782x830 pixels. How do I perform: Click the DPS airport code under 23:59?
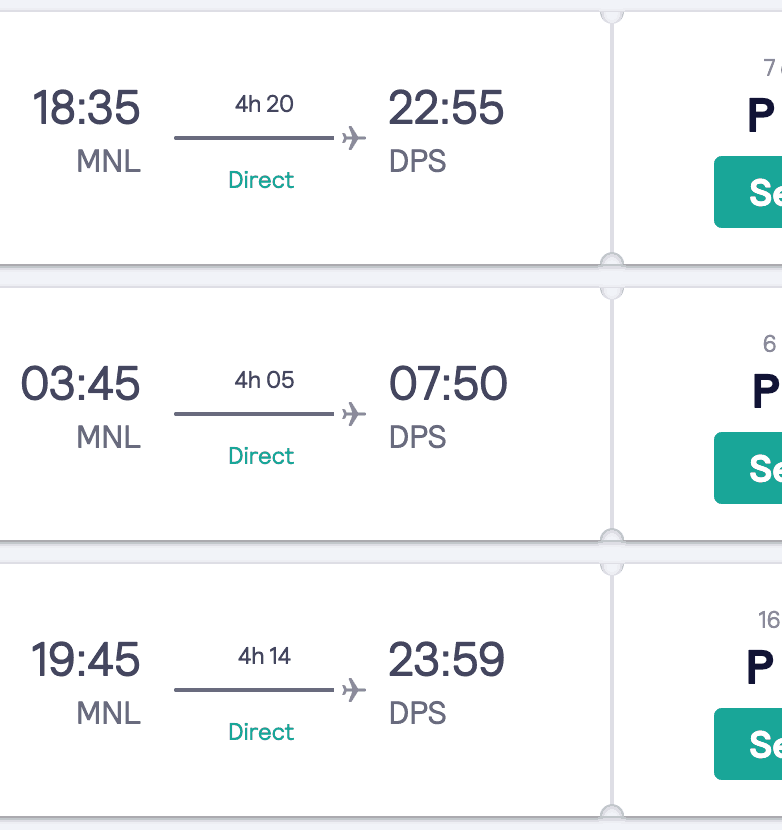click(417, 713)
